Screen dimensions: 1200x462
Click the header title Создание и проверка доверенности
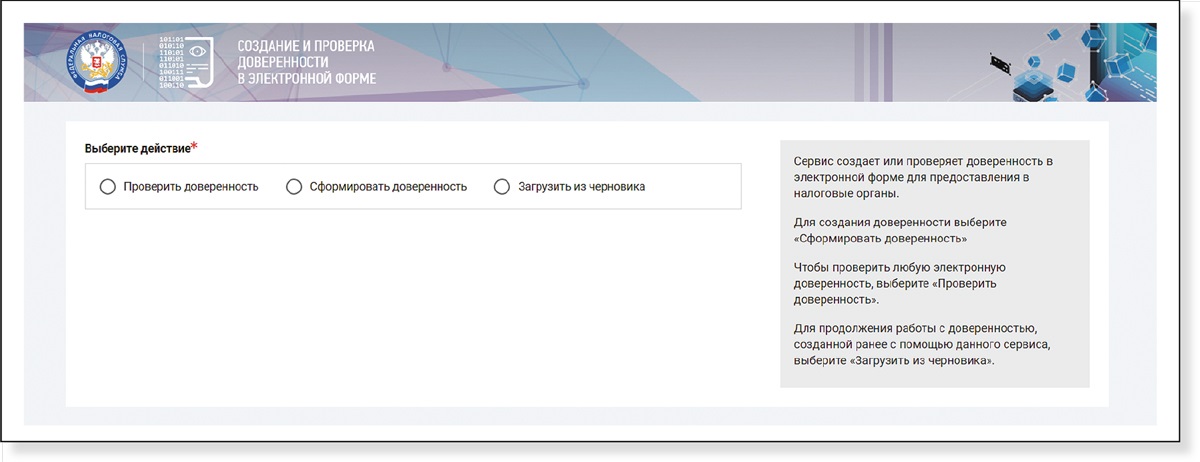coord(306,62)
